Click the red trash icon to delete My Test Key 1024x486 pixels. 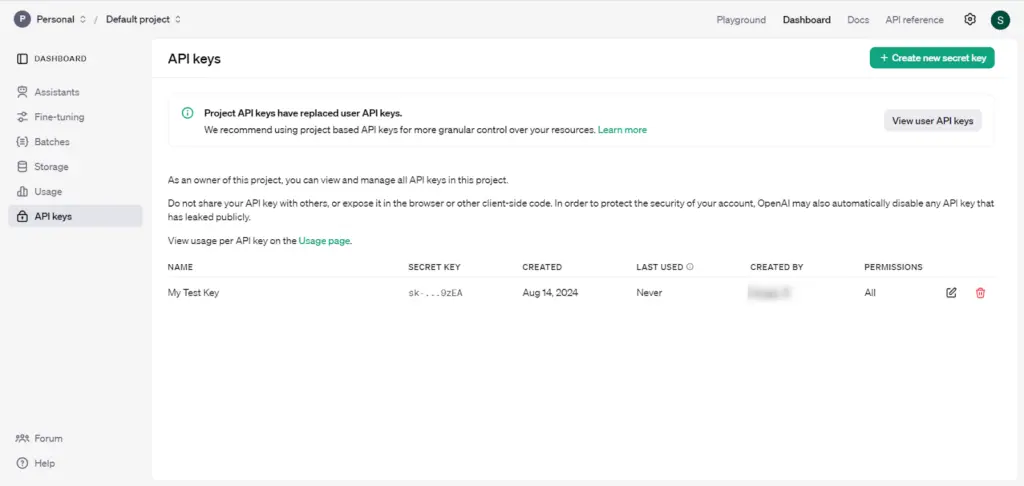click(x=980, y=293)
